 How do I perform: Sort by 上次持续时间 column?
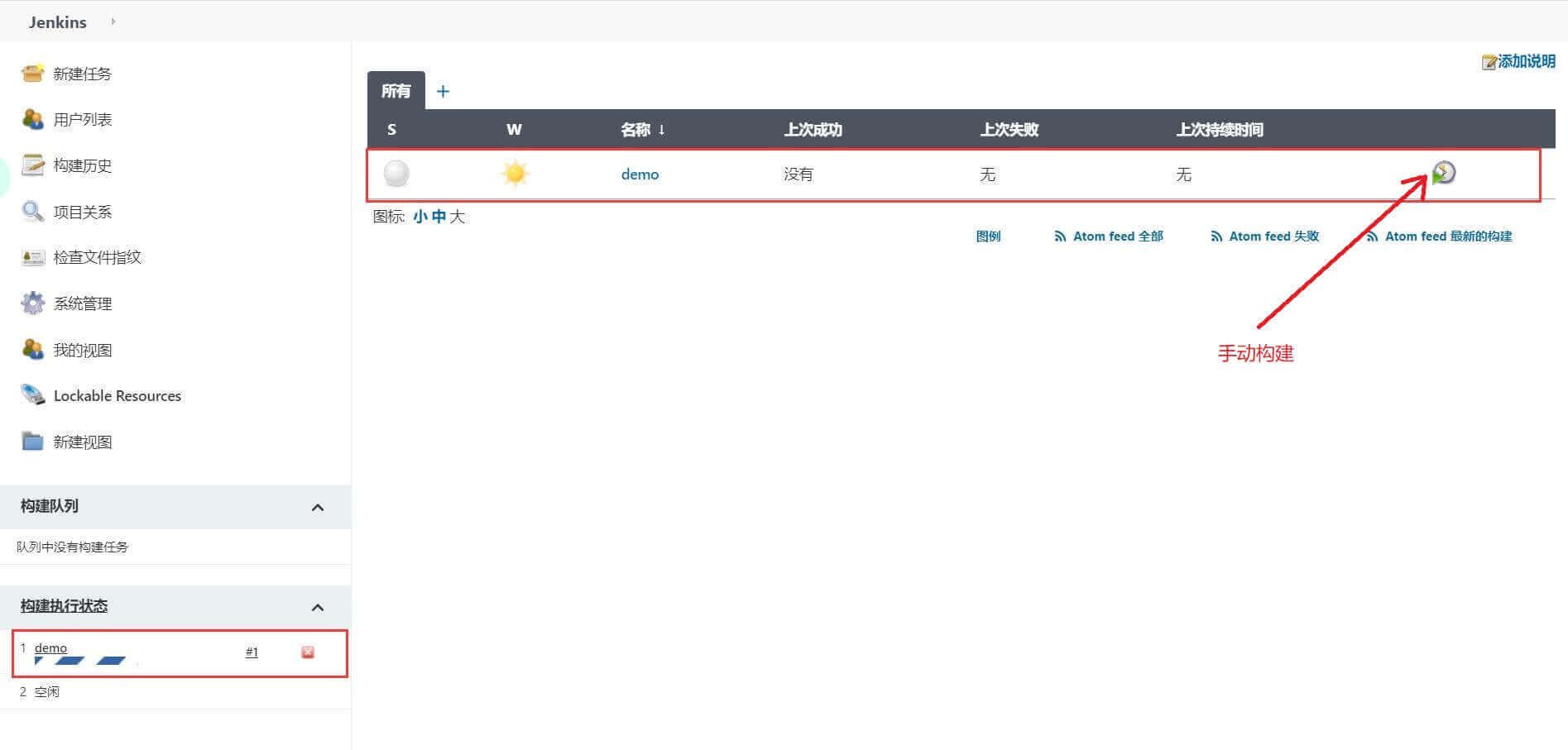[x=1220, y=130]
